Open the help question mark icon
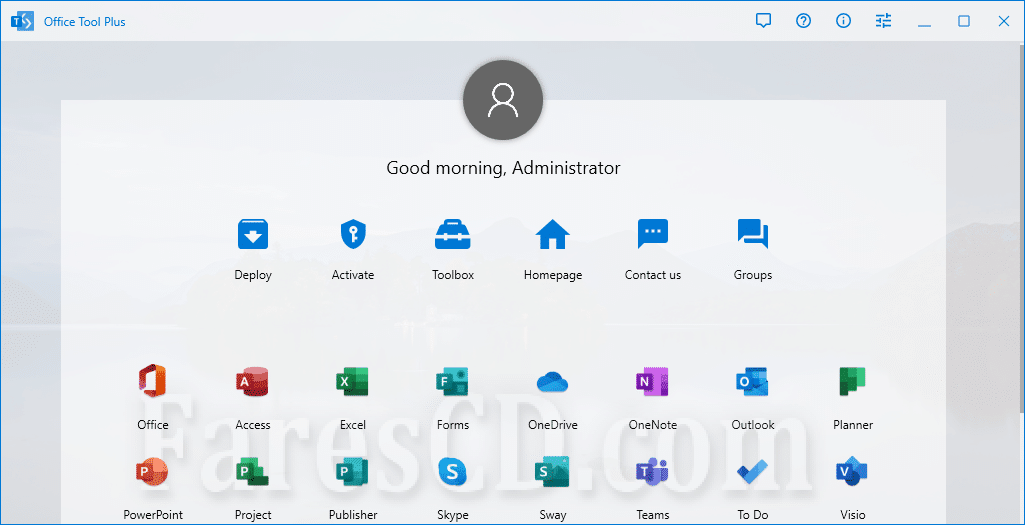The height and width of the screenshot is (525, 1025). 803,21
